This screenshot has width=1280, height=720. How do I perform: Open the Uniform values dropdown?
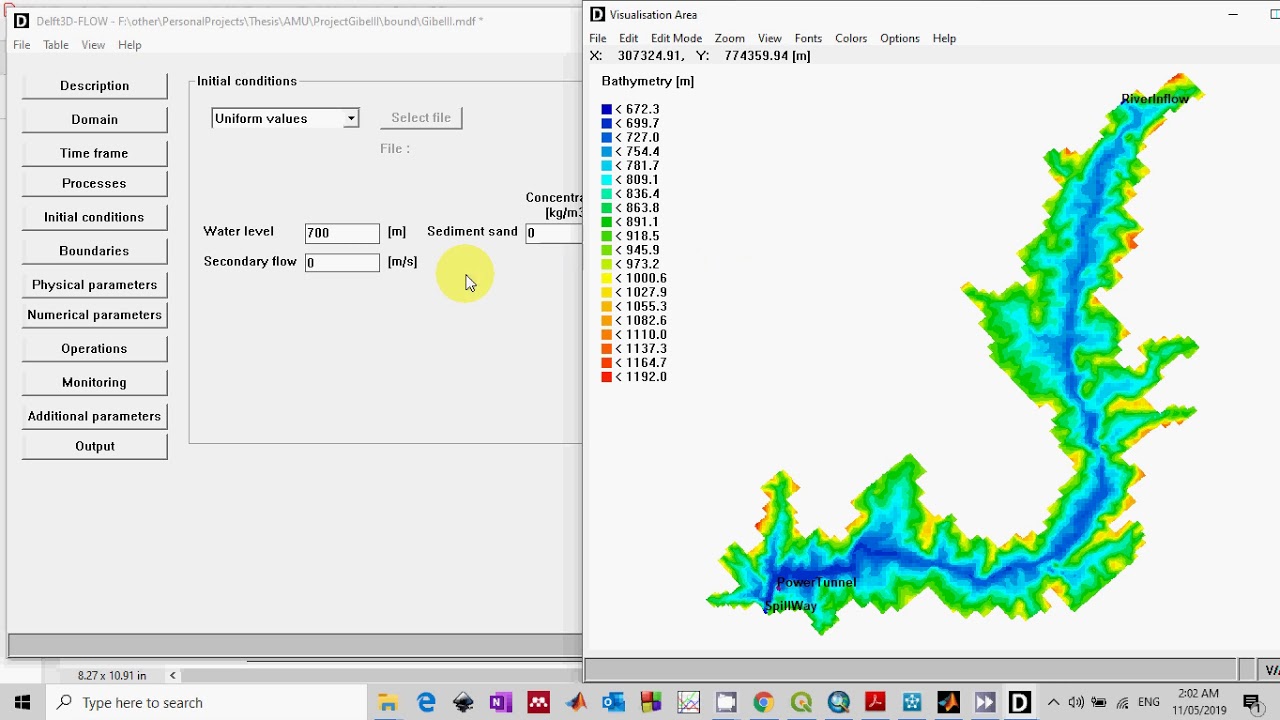coord(285,118)
